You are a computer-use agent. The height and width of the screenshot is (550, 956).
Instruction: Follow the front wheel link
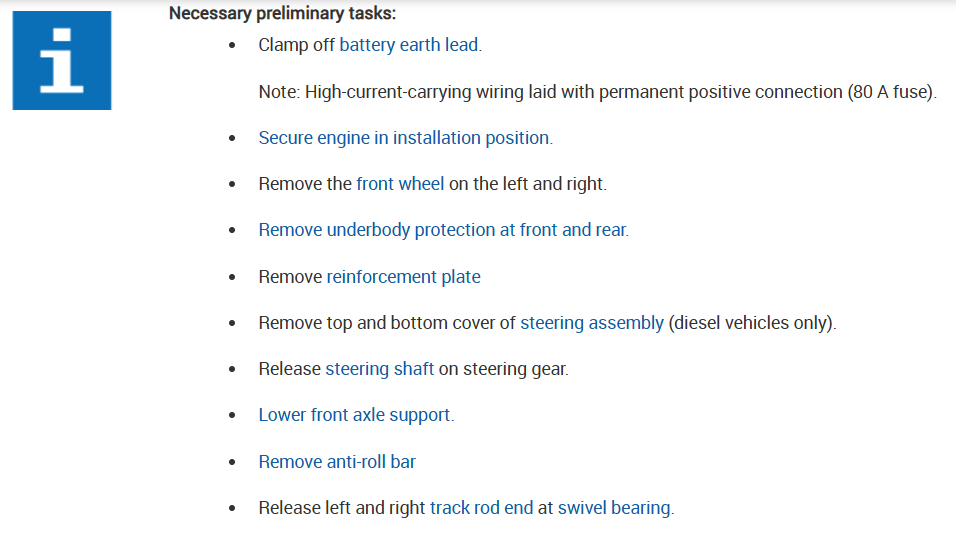tap(400, 184)
